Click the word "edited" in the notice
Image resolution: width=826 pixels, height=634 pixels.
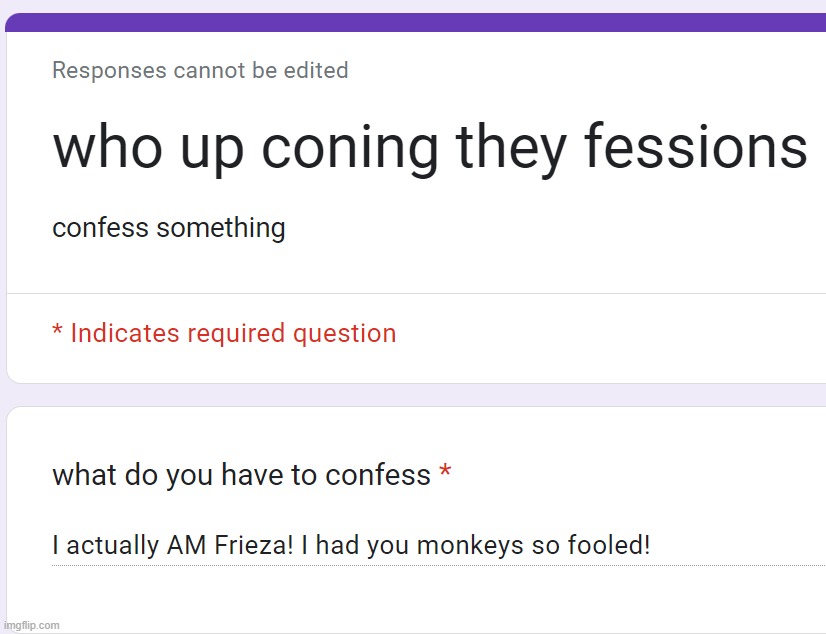316,70
